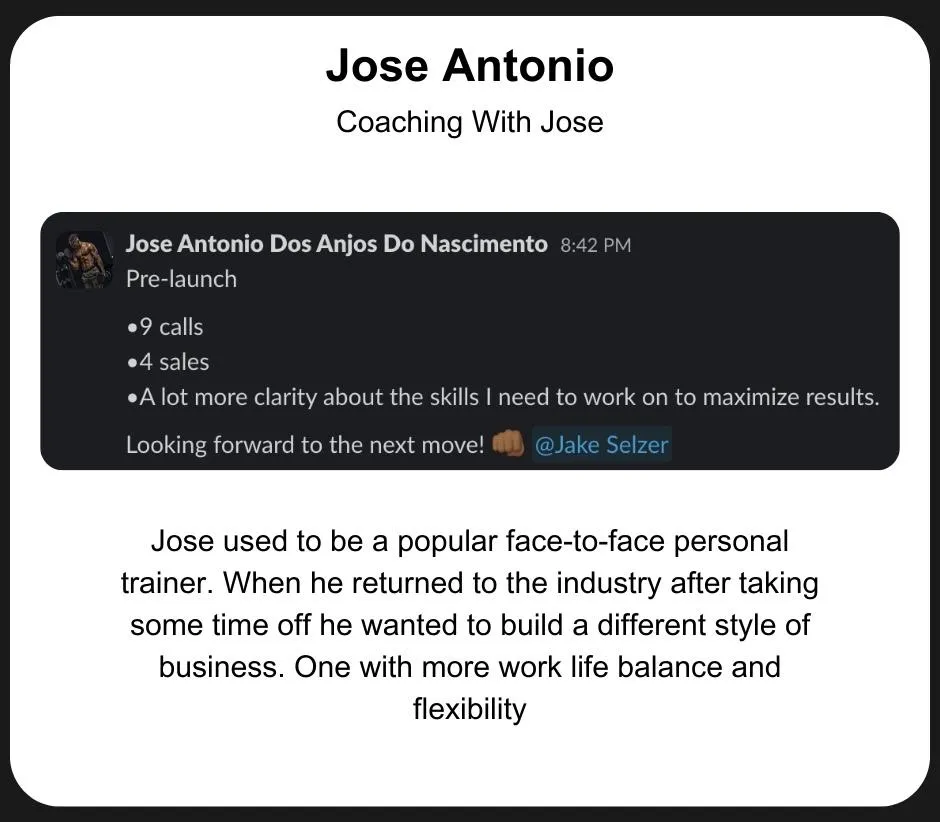Click the 'Coaching With Jose' subtitle
The width and height of the screenshot is (940, 822).
point(470,122)
